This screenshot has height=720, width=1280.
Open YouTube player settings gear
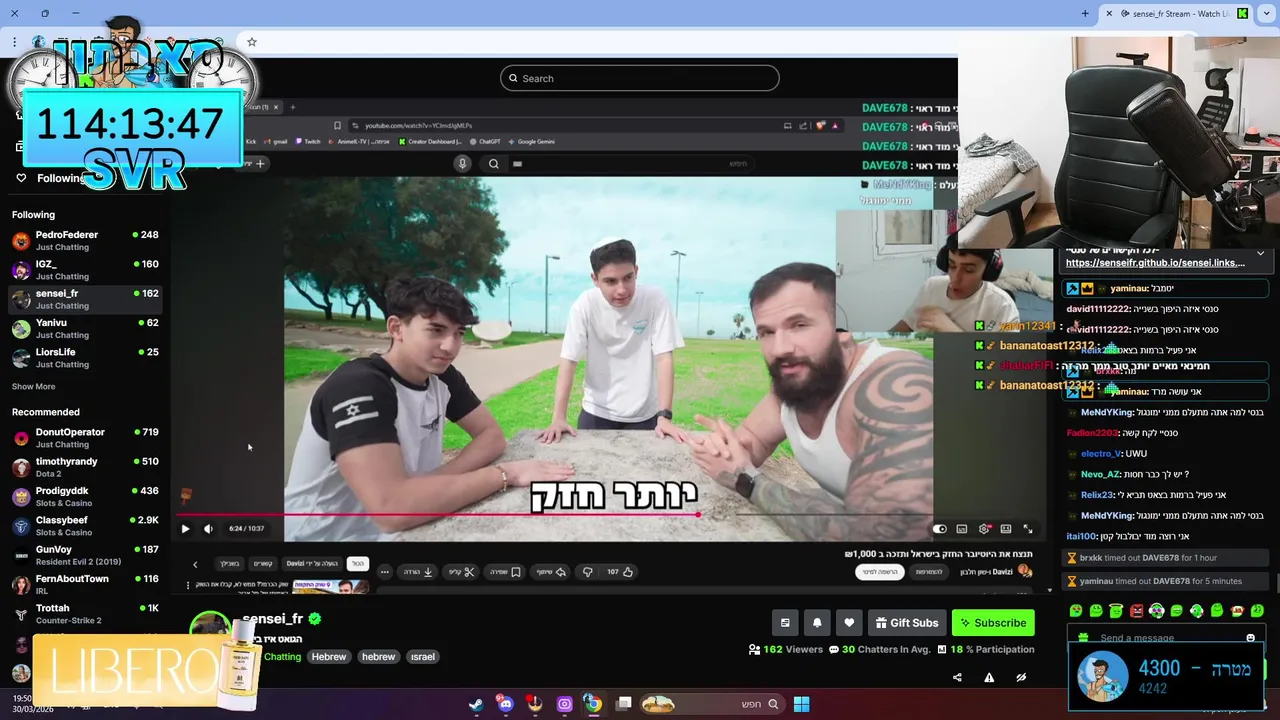pos(984,529)
